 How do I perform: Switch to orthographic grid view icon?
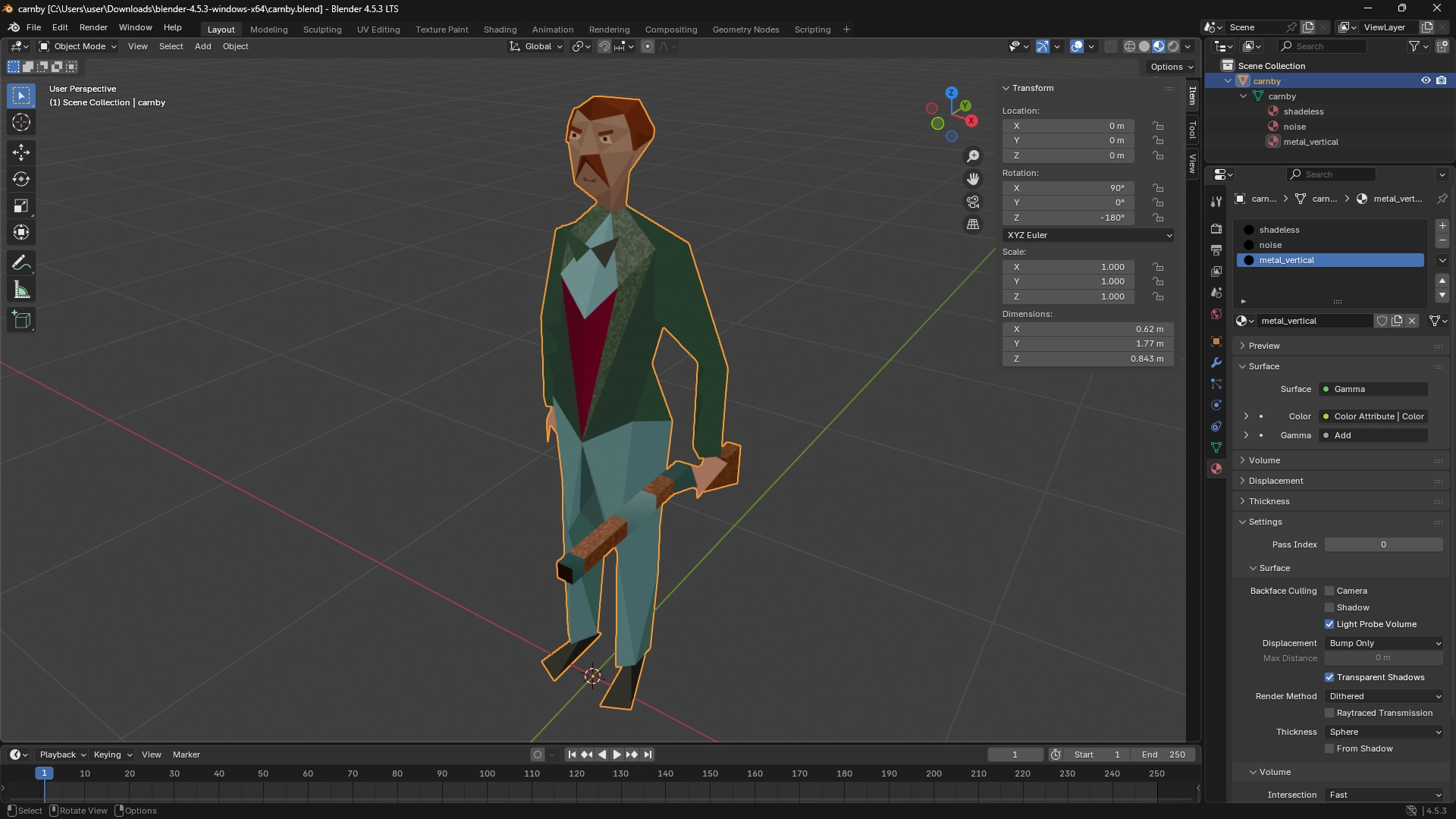click(973, 224)
